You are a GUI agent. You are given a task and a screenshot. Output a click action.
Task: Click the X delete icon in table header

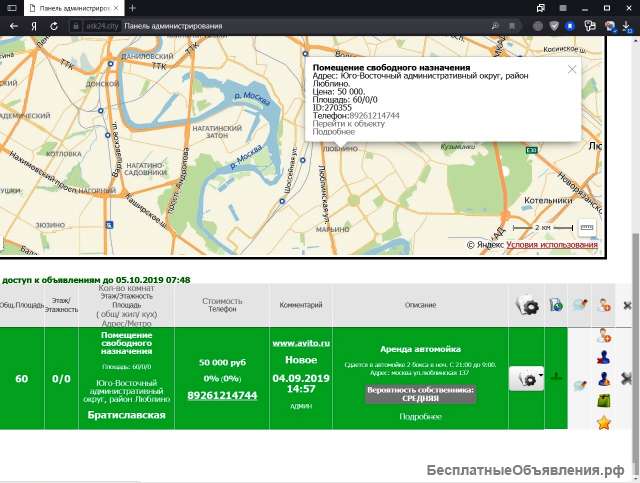pyautogui.click(x=627, y=305)
